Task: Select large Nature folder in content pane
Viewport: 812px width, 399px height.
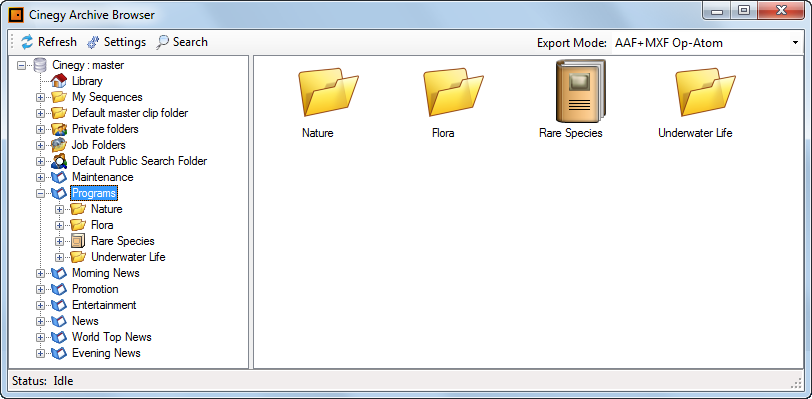Action: click(328, 92)
